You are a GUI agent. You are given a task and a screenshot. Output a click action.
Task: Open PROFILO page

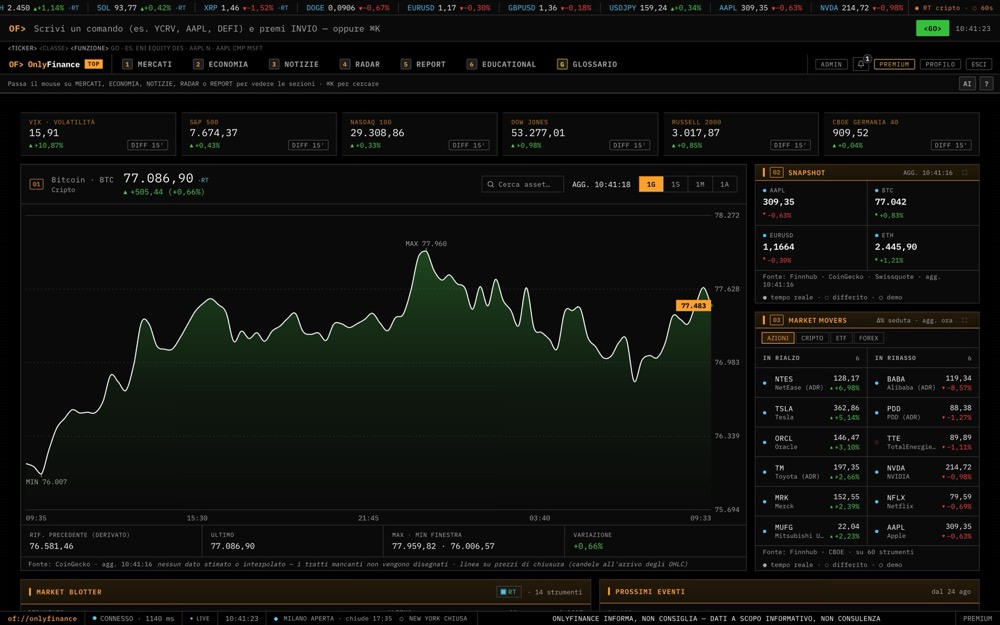point(940,64)
